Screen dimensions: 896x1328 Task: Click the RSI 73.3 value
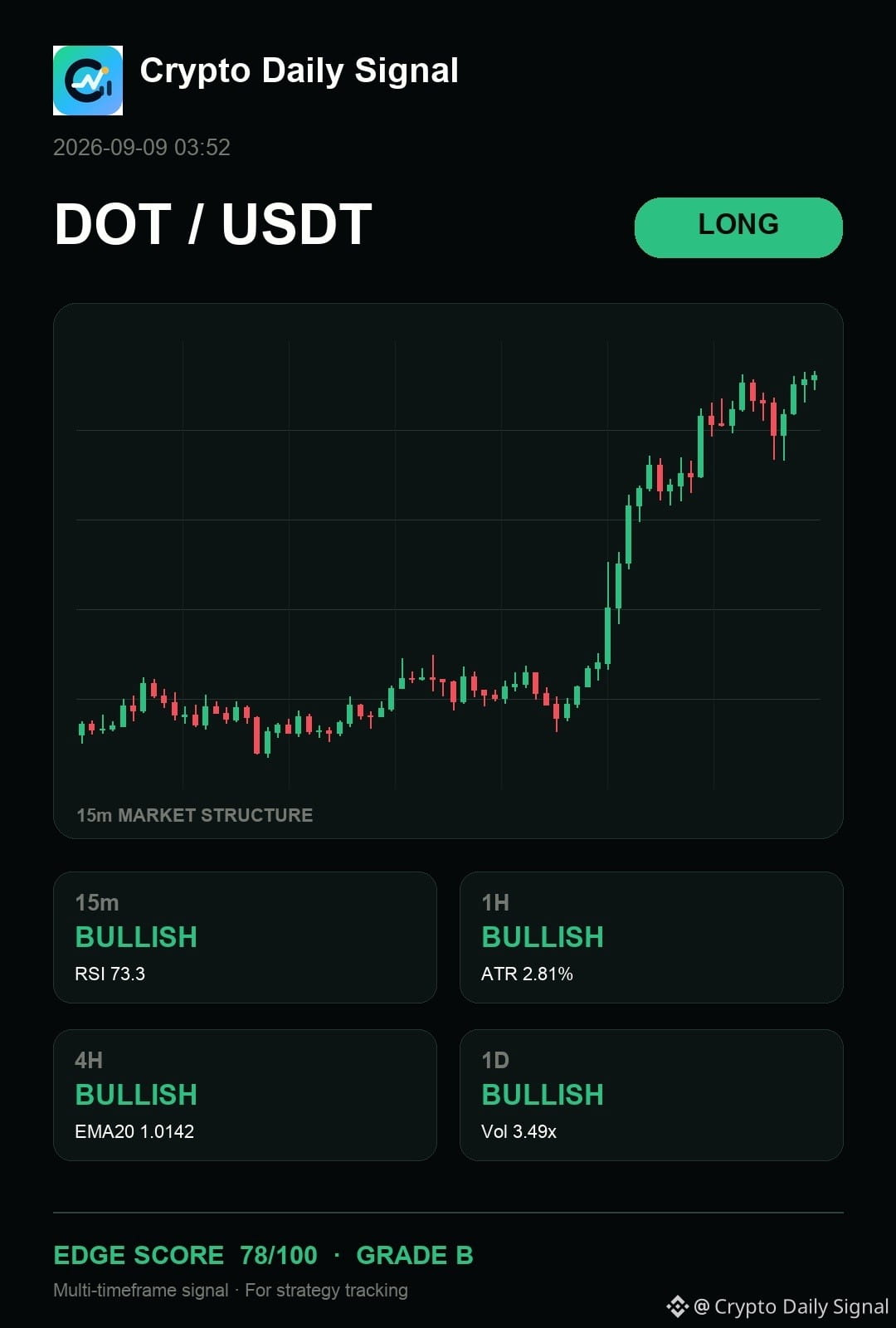coord(110,974)
